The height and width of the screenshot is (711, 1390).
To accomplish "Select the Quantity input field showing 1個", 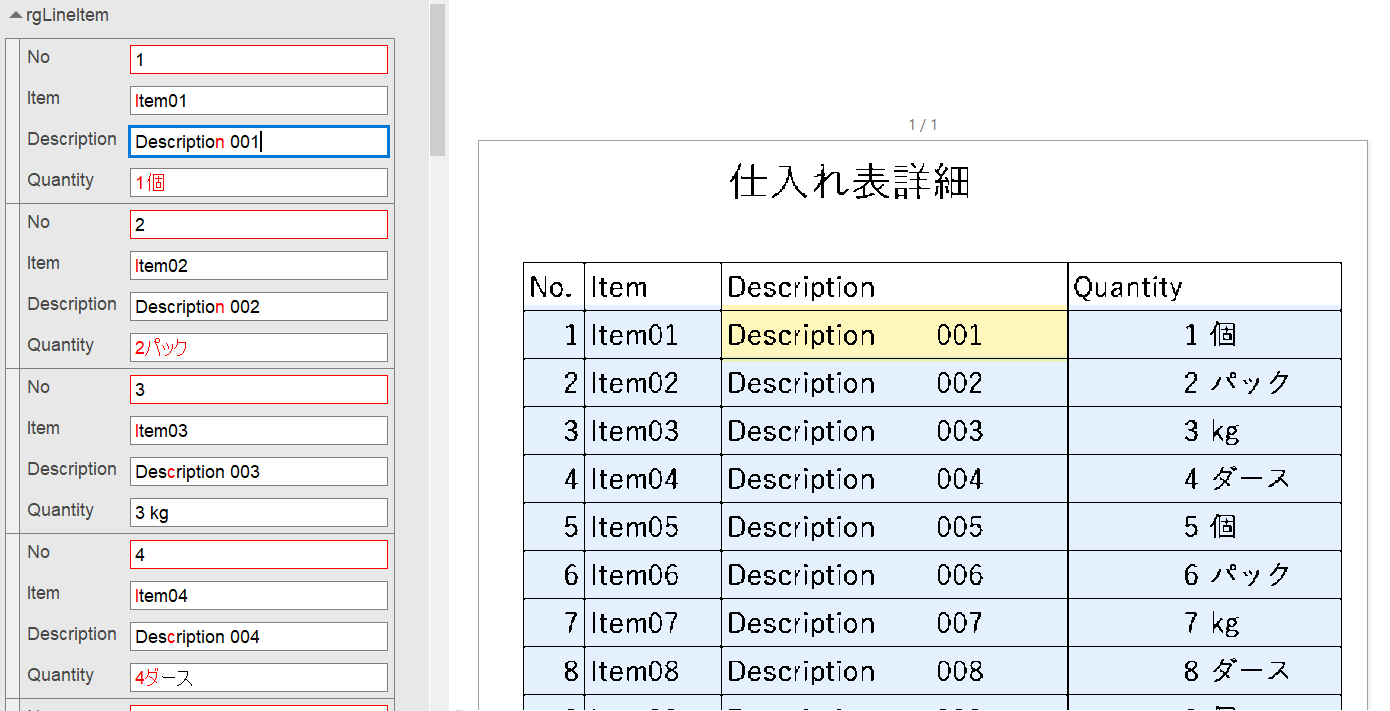I will point(259,182).
